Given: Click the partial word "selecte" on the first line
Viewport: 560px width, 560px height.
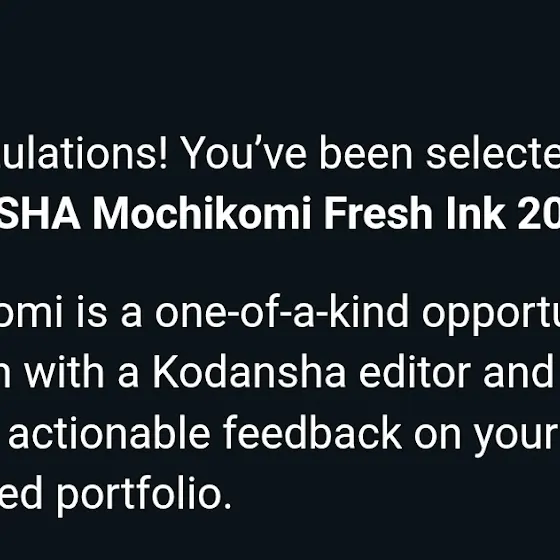Looking at the screenshot, I should [x=493, y=152].
